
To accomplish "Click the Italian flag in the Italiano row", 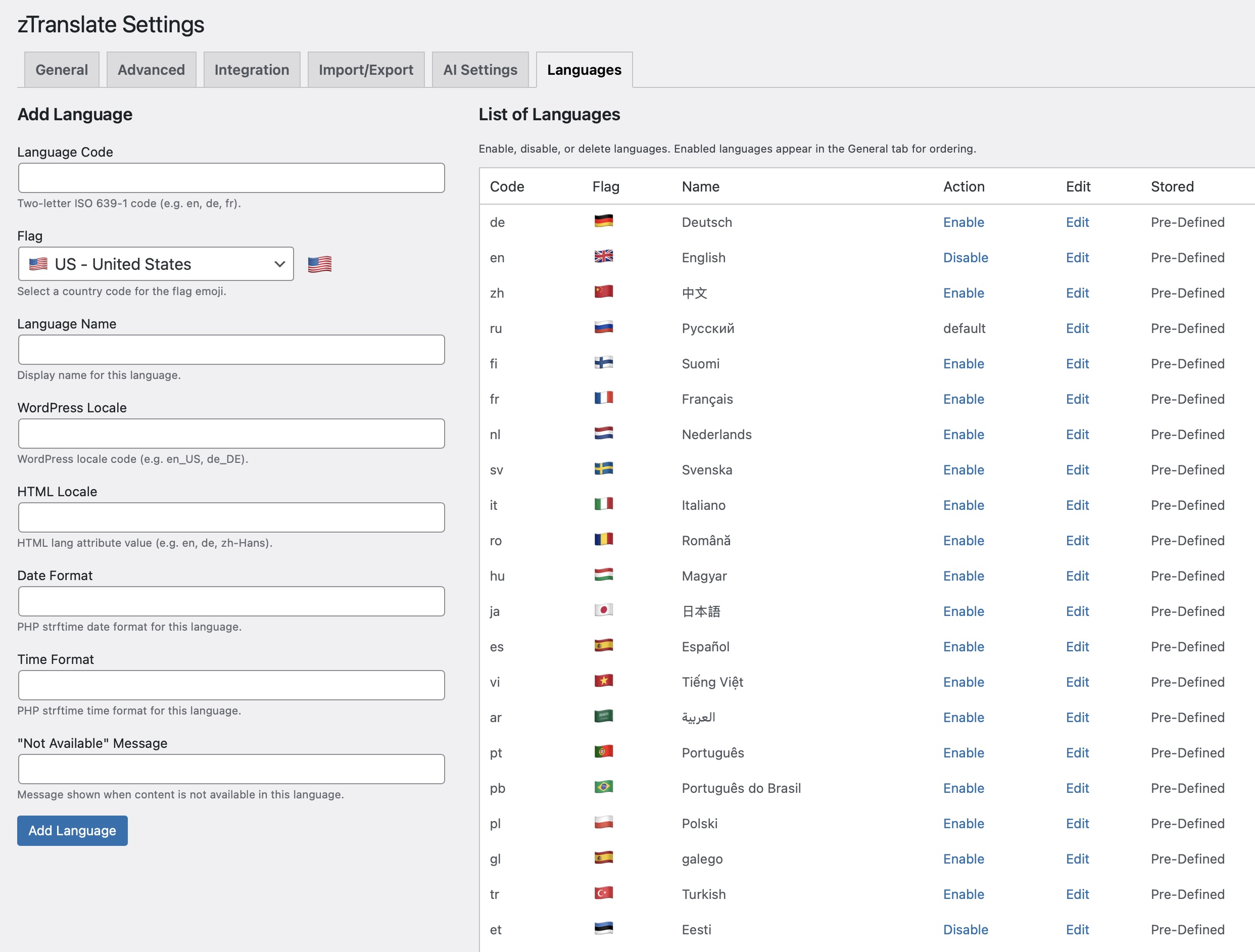I will click(x=603, y=504).
